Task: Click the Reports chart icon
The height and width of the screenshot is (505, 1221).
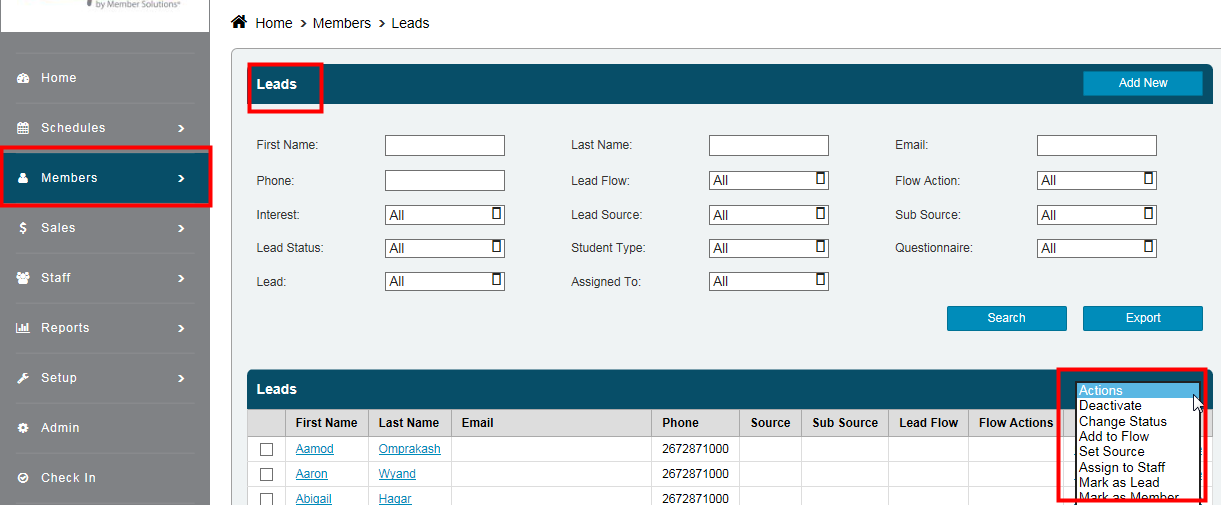Action: tap(23, 328)
